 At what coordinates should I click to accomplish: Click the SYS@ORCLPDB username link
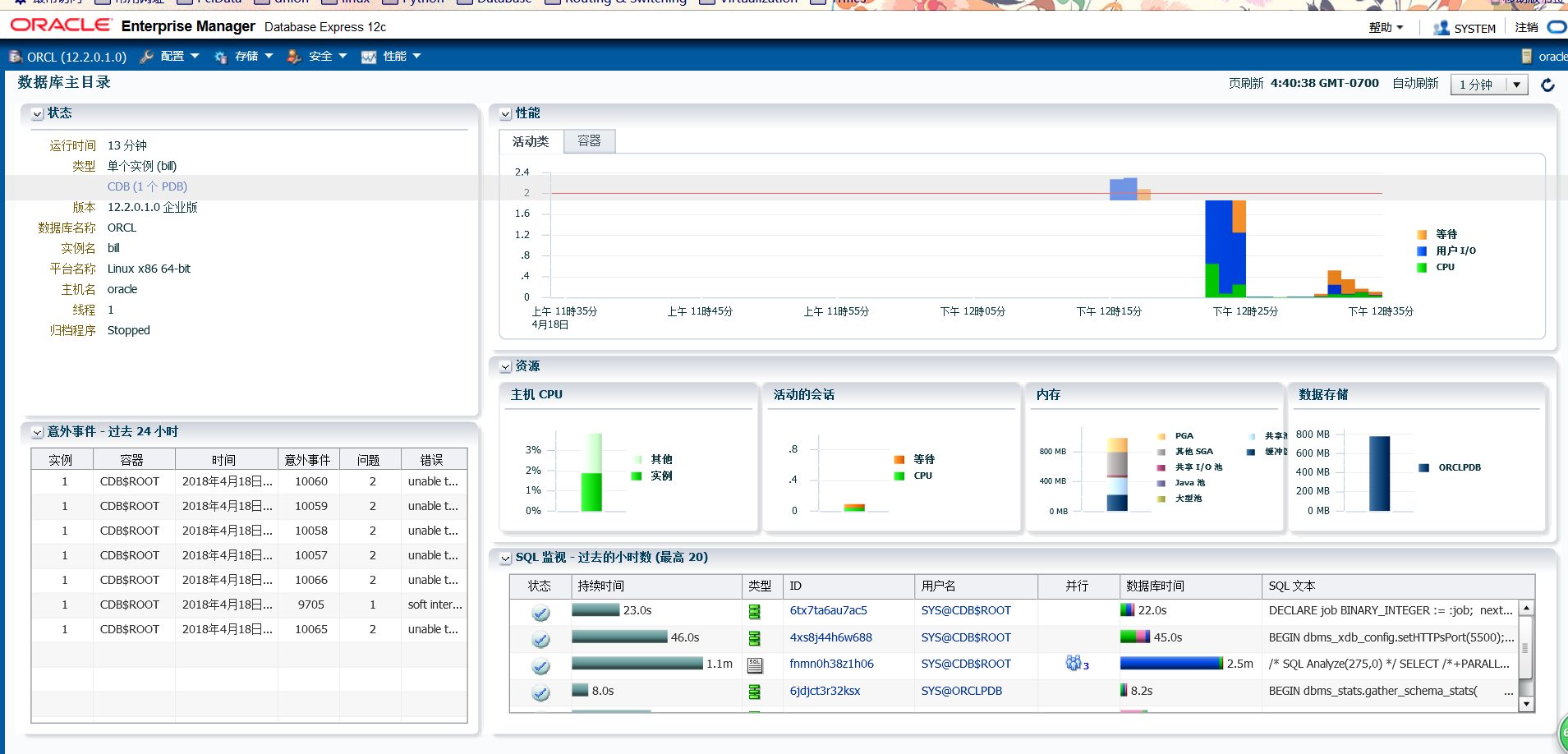coord(962,691)
